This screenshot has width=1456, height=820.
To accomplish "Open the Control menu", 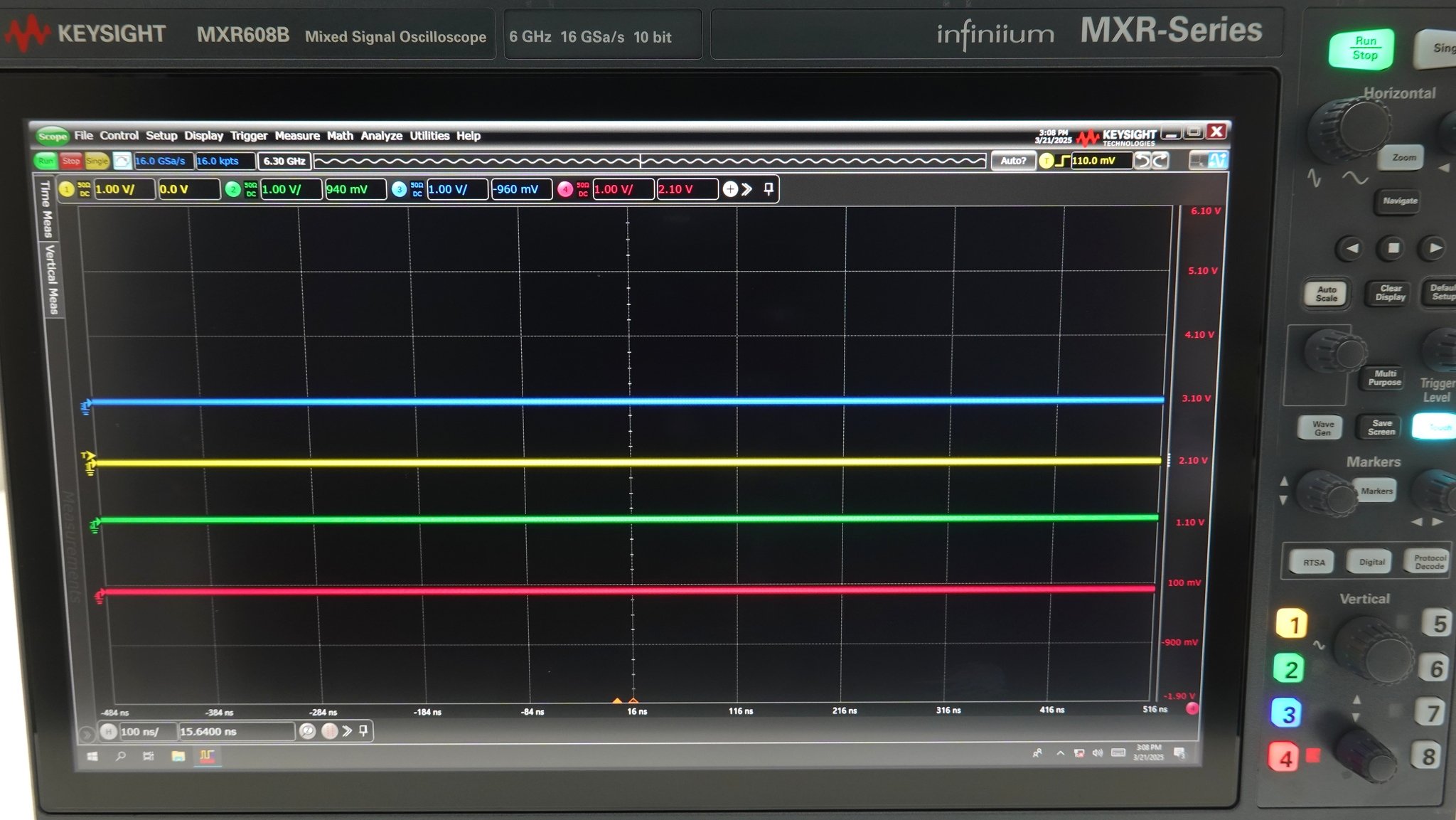I will pos(119,135).
